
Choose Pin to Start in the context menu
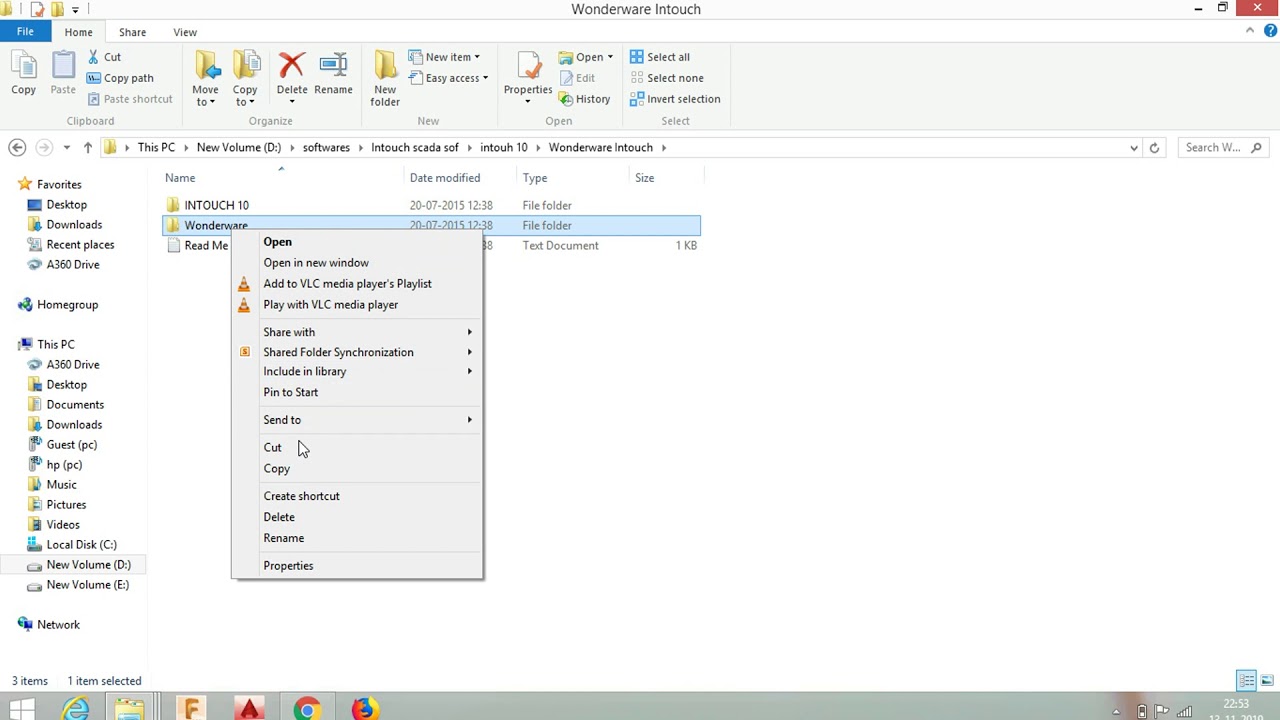coord(291,392)
